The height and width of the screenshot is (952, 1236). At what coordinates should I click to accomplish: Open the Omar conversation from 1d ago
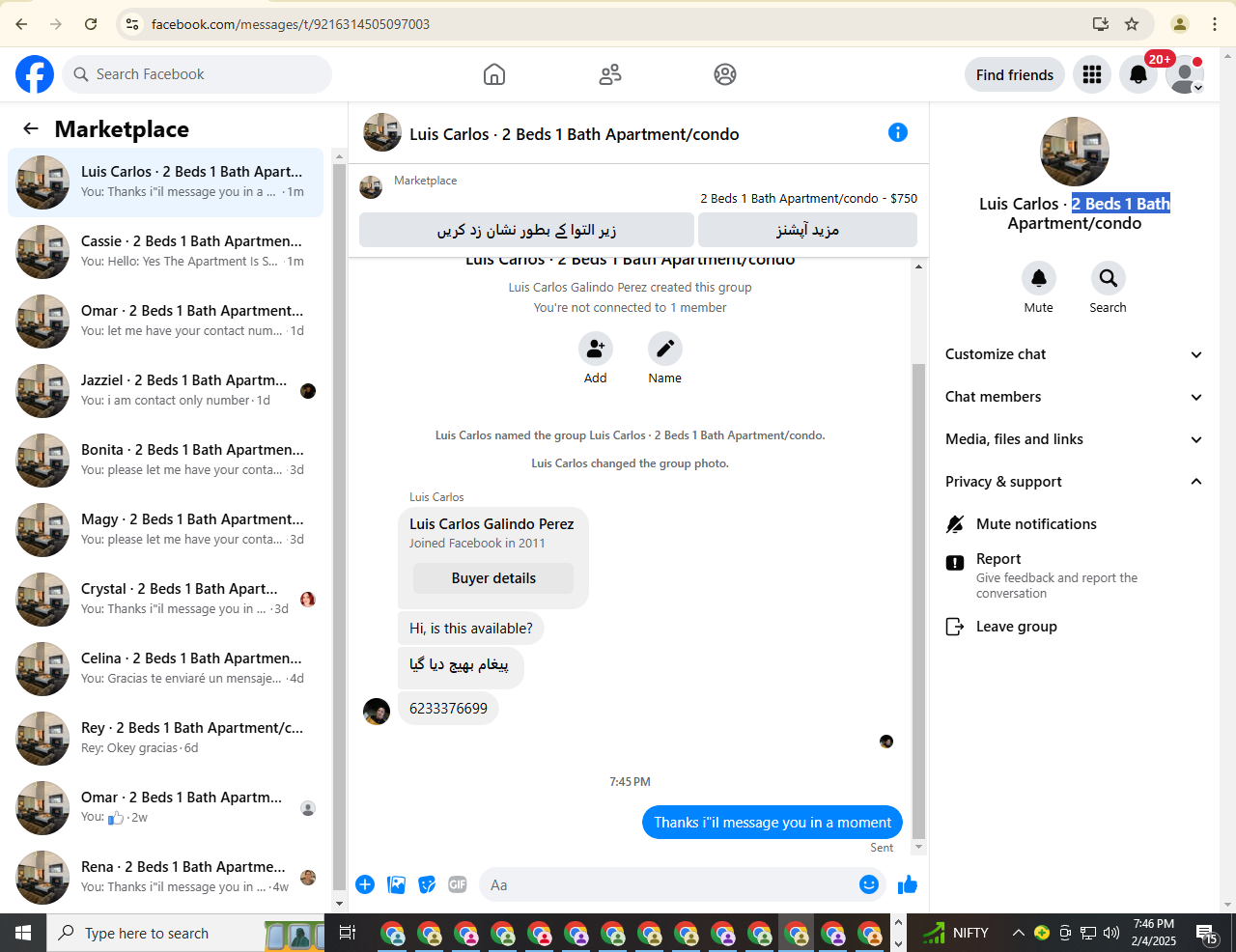pos(166,322)
